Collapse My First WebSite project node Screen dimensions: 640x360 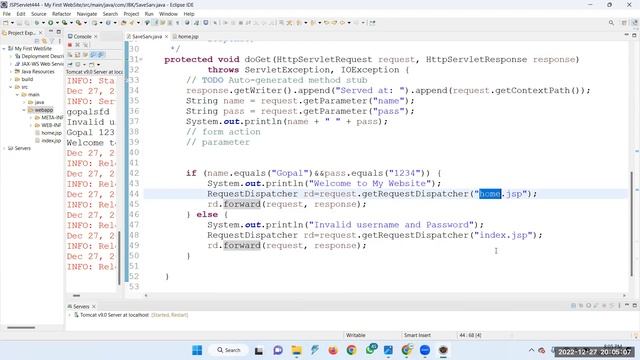[x=4, y=48]
